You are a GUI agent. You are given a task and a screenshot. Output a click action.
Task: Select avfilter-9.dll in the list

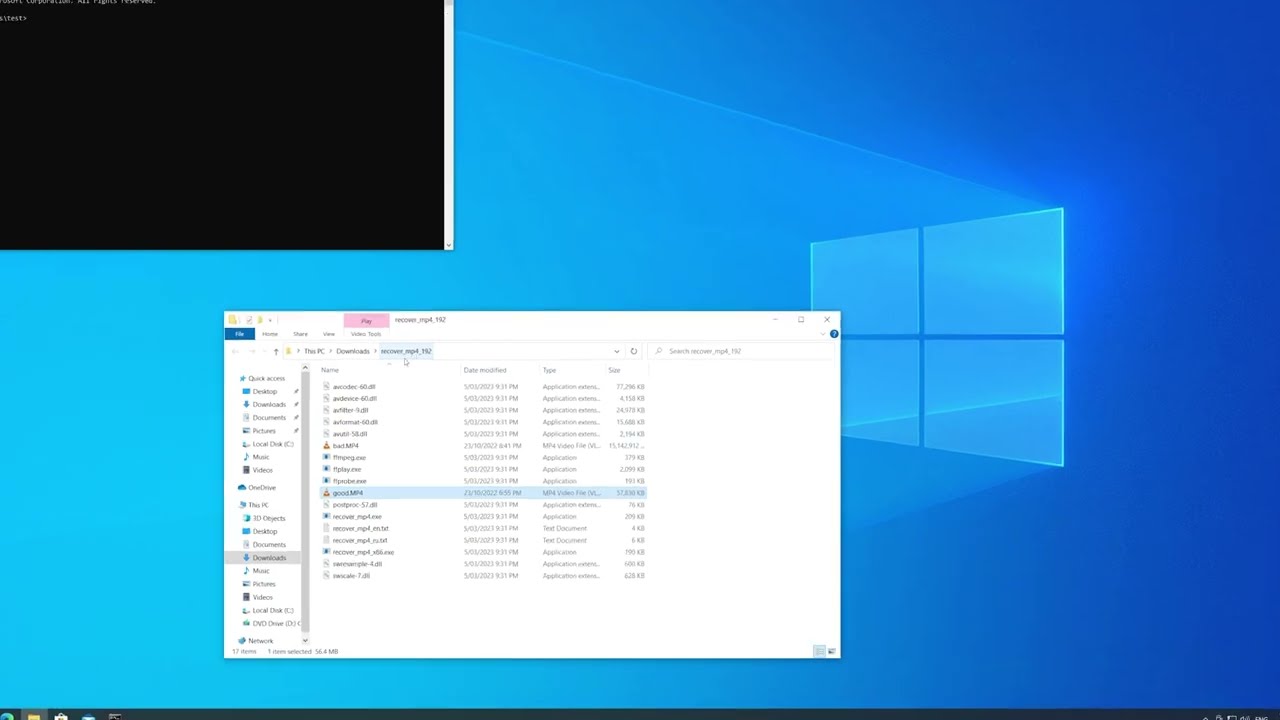point(350,410)
